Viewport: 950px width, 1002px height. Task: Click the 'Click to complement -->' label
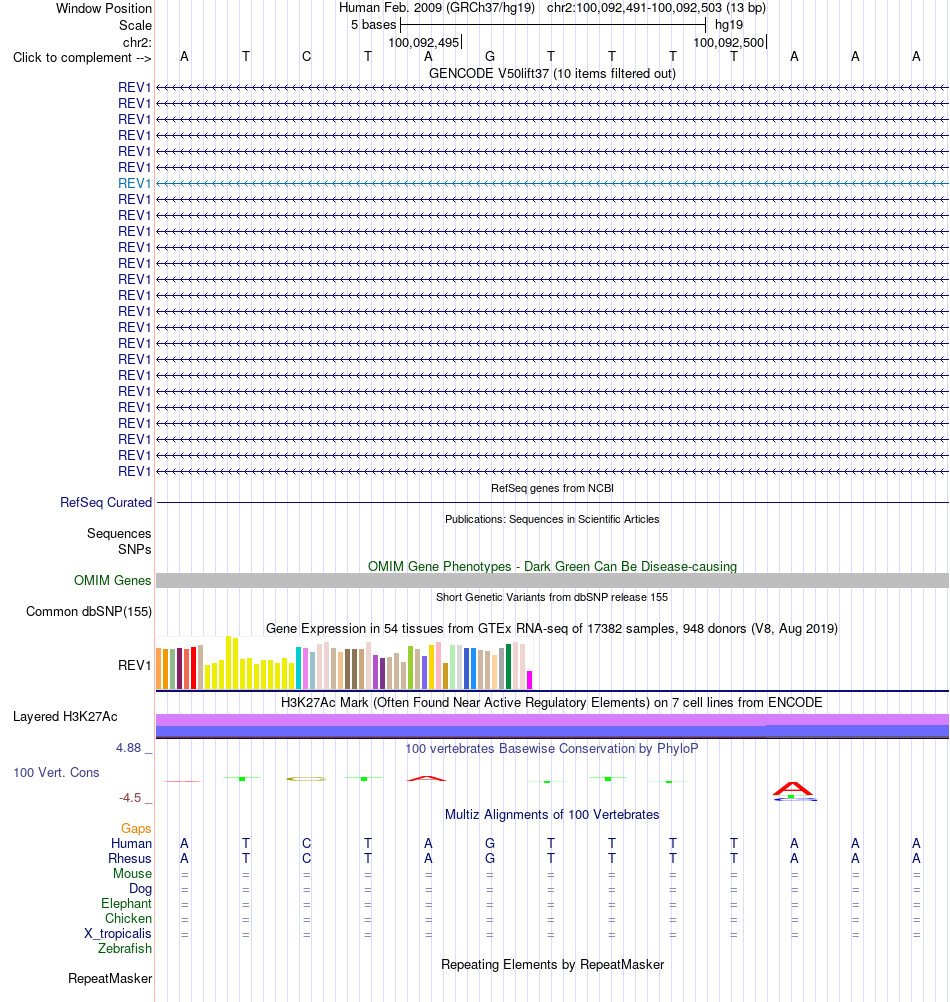click(82, 58)
